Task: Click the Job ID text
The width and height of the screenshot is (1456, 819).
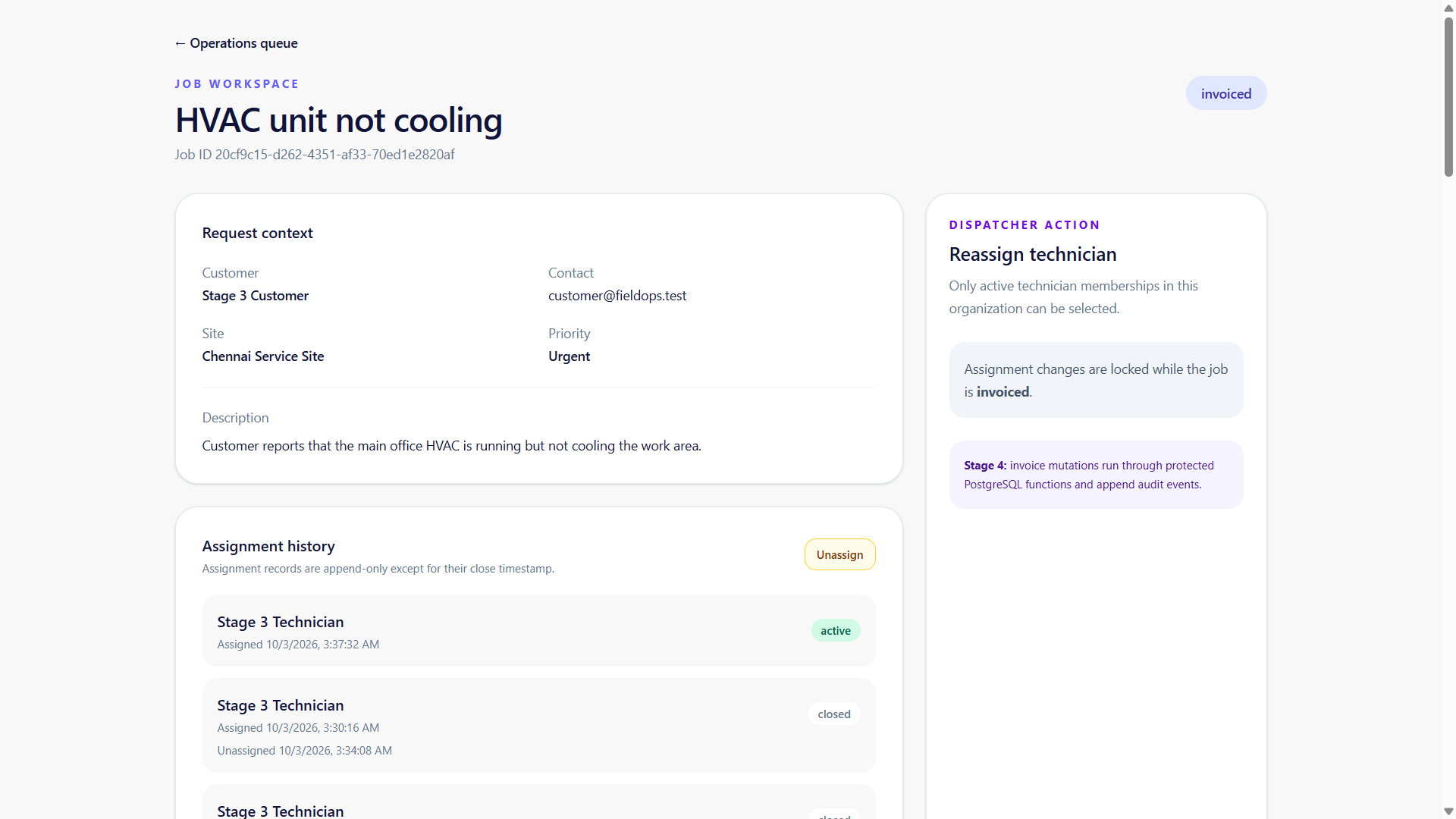Action: point(315,155)
